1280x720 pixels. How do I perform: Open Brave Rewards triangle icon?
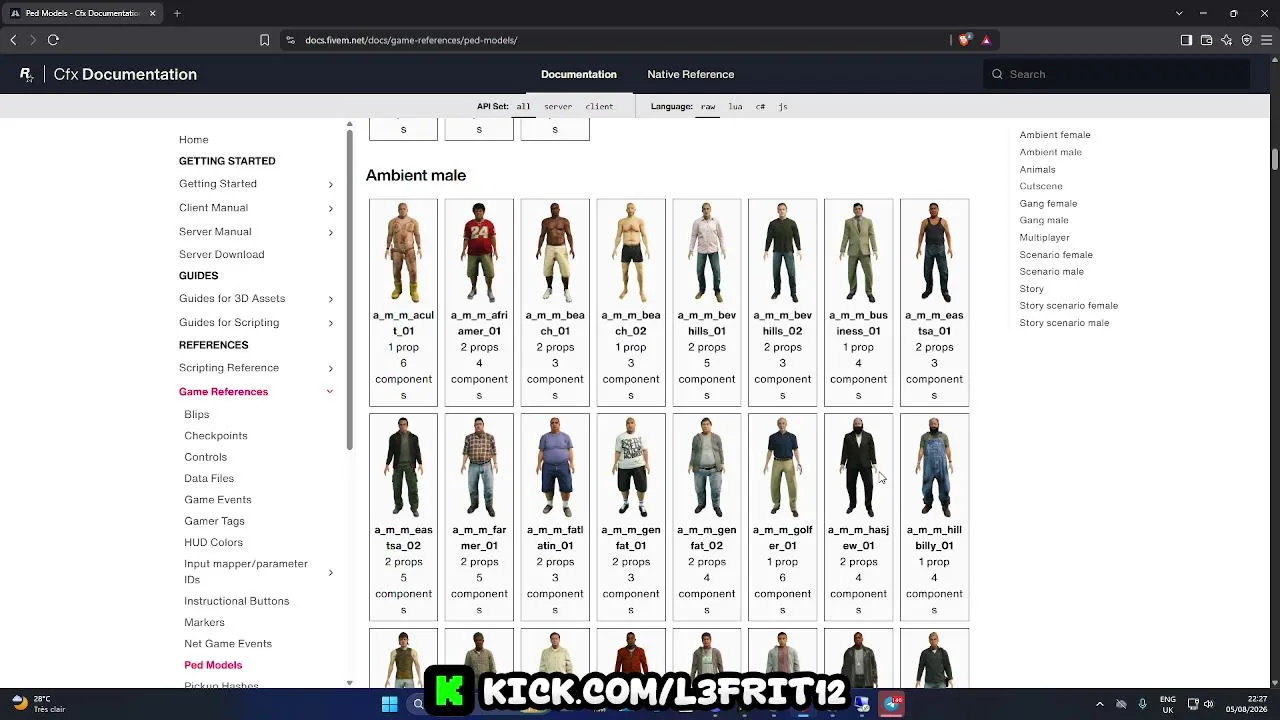(x=986, y=40)
